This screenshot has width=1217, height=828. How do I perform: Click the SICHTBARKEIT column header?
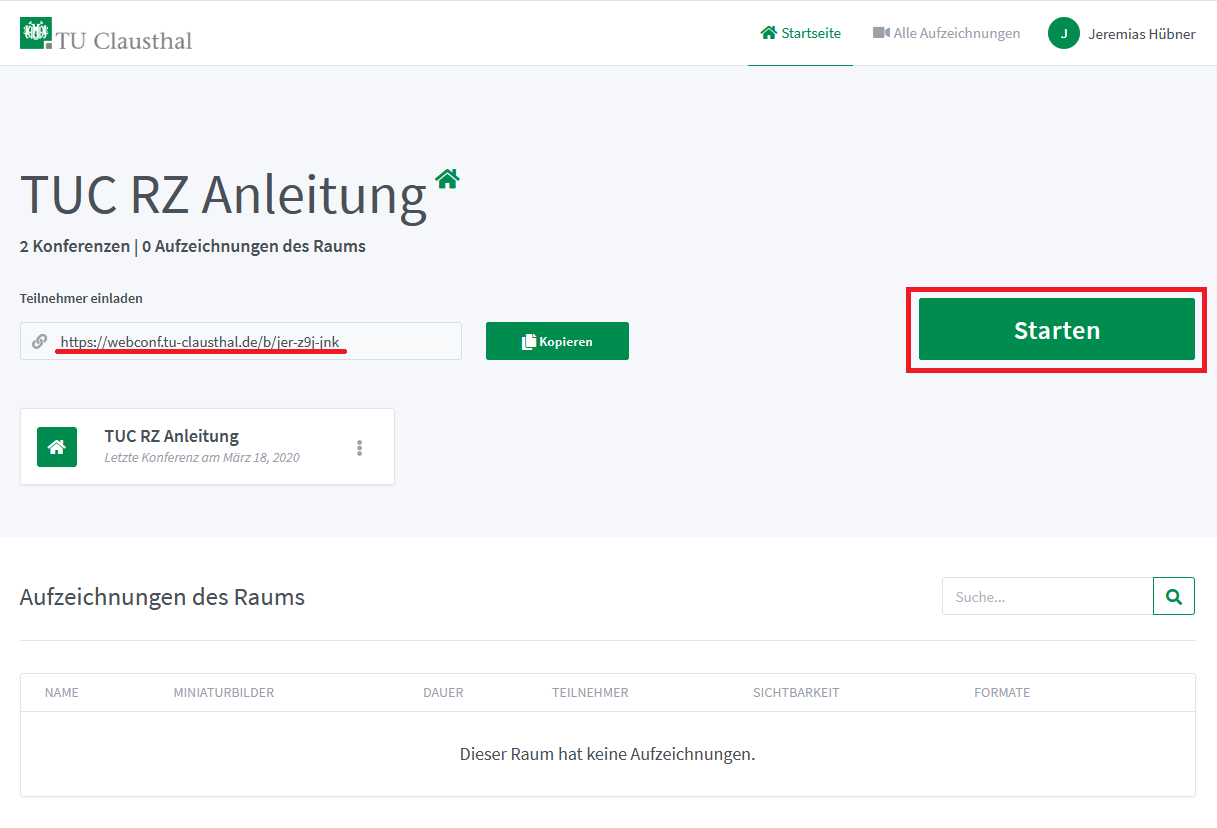796,693
